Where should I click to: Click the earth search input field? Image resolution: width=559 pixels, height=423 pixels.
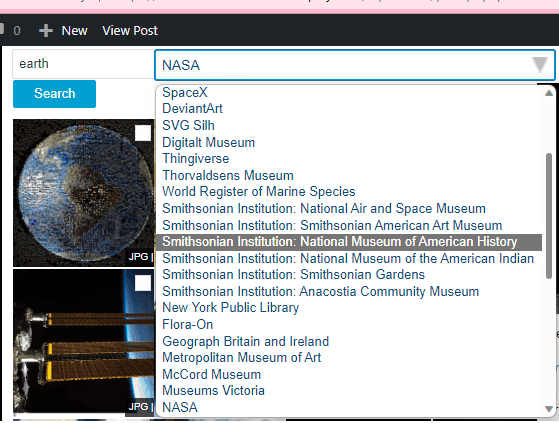(83, 64)
